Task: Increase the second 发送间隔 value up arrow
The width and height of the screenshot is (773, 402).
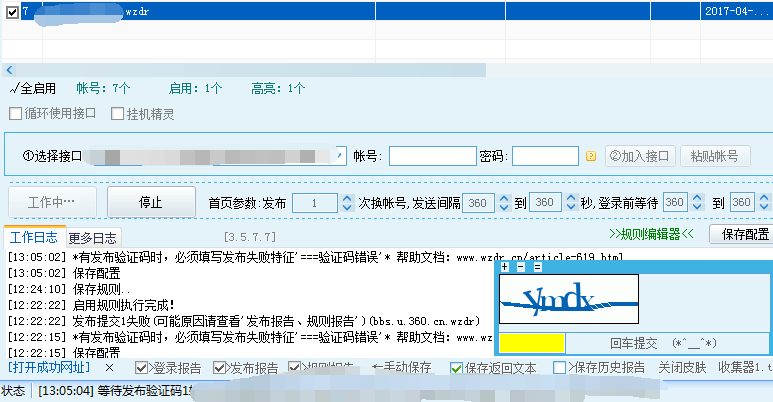Action: coord(571,198)
